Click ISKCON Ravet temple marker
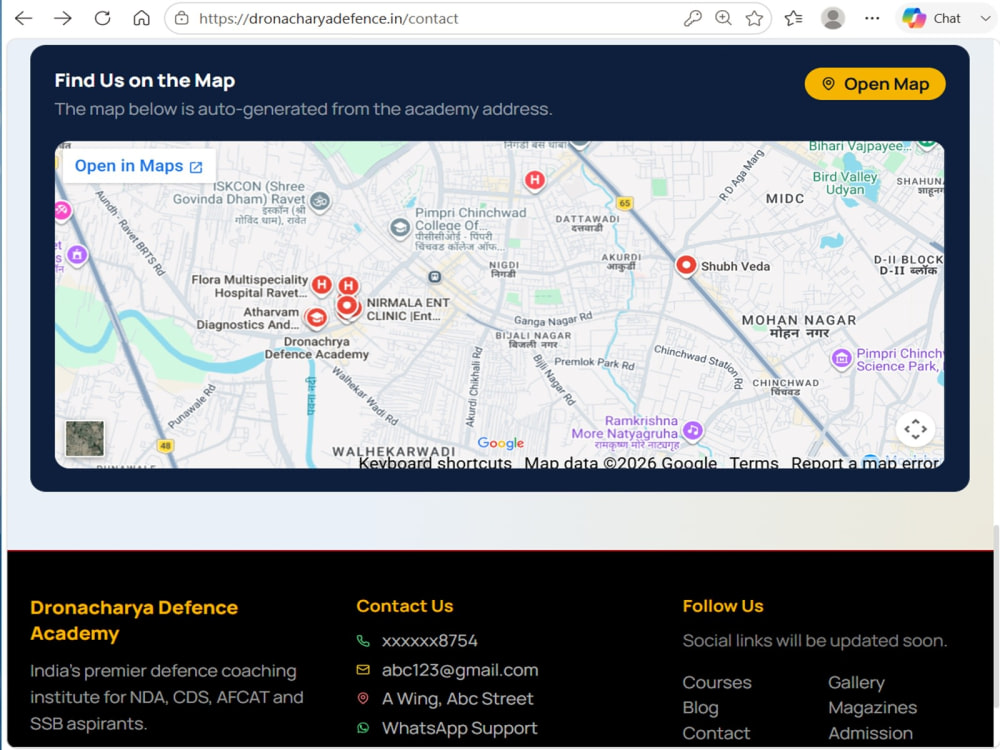 coord(320,202)
